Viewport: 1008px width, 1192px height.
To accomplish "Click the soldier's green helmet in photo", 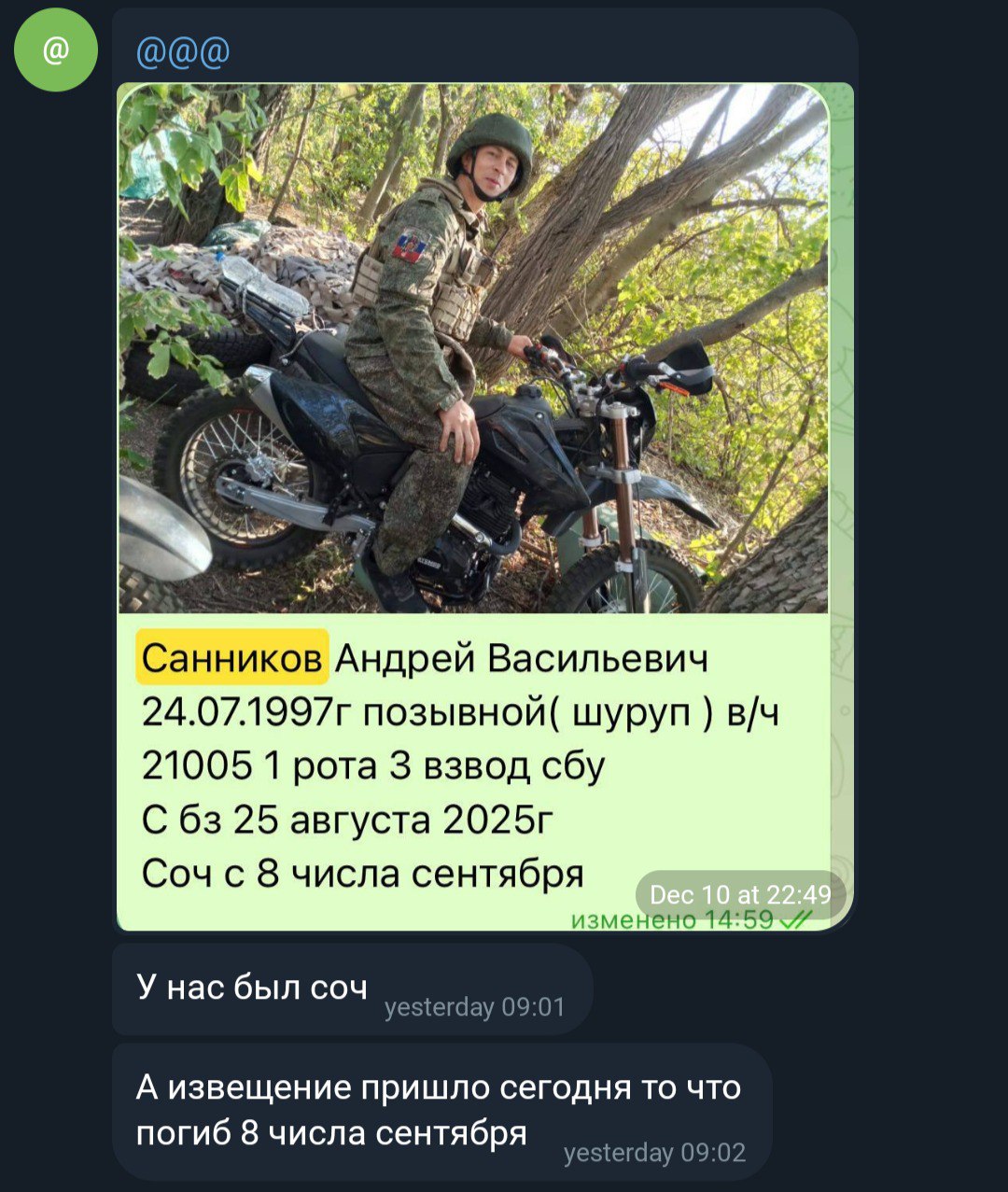I will tap(491, 141).
